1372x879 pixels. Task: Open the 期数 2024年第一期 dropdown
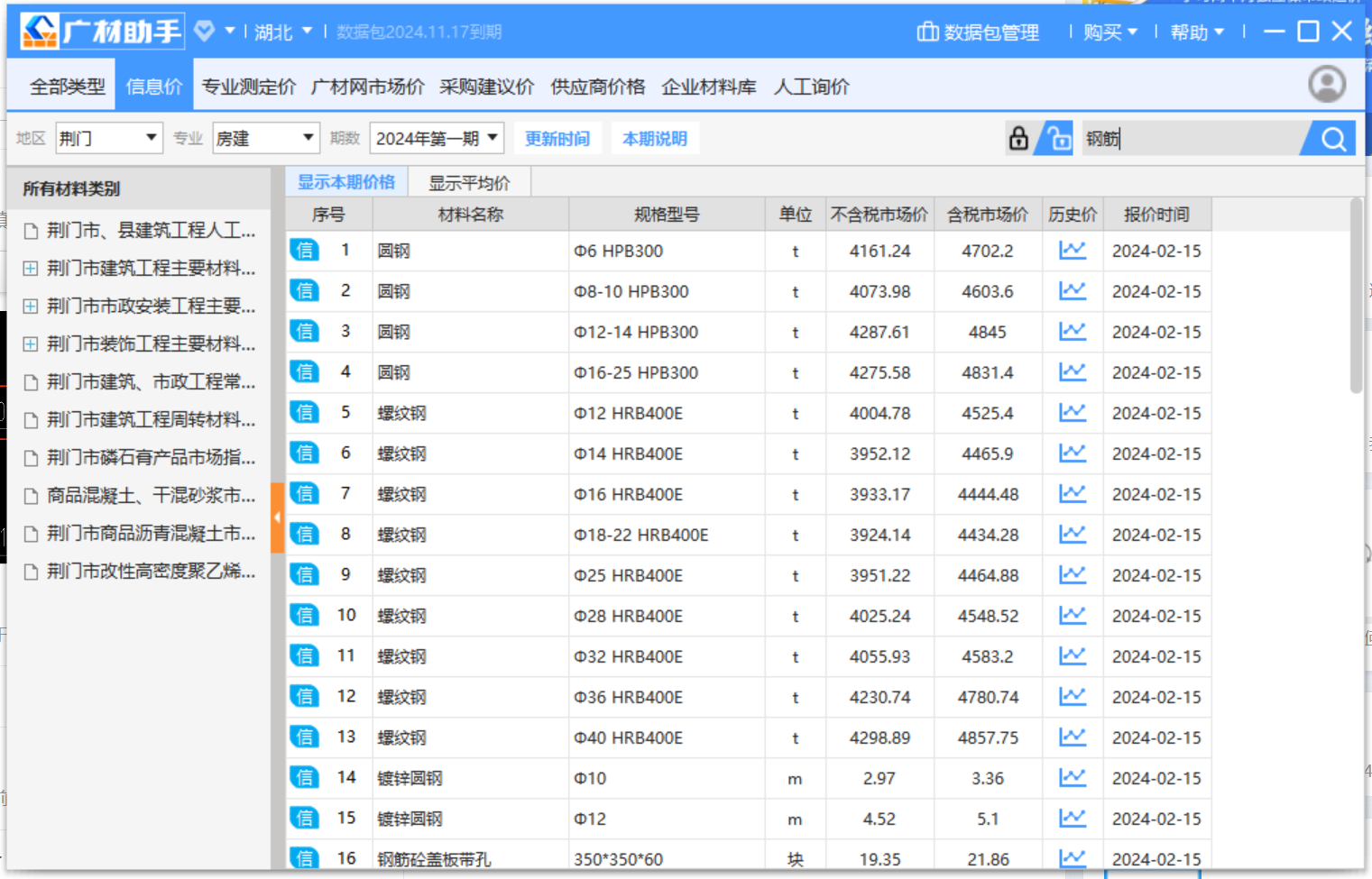point(437,138)
